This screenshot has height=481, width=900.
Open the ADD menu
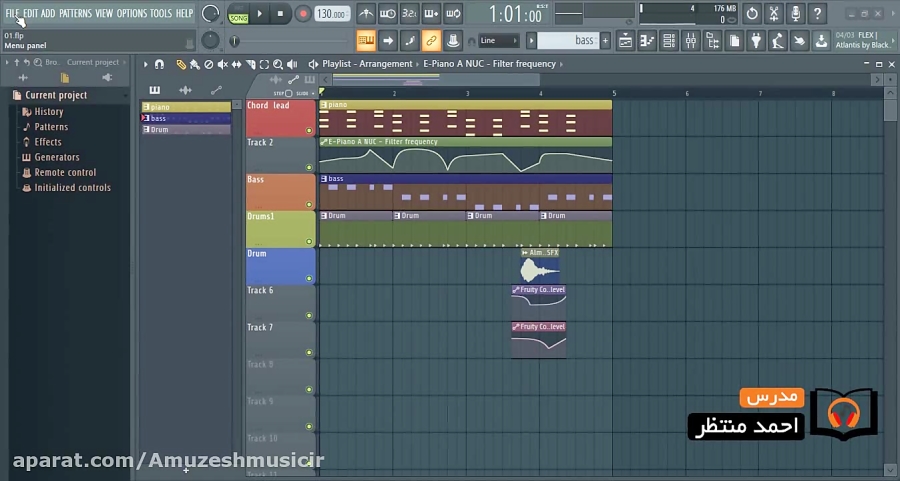coord(48,13)
